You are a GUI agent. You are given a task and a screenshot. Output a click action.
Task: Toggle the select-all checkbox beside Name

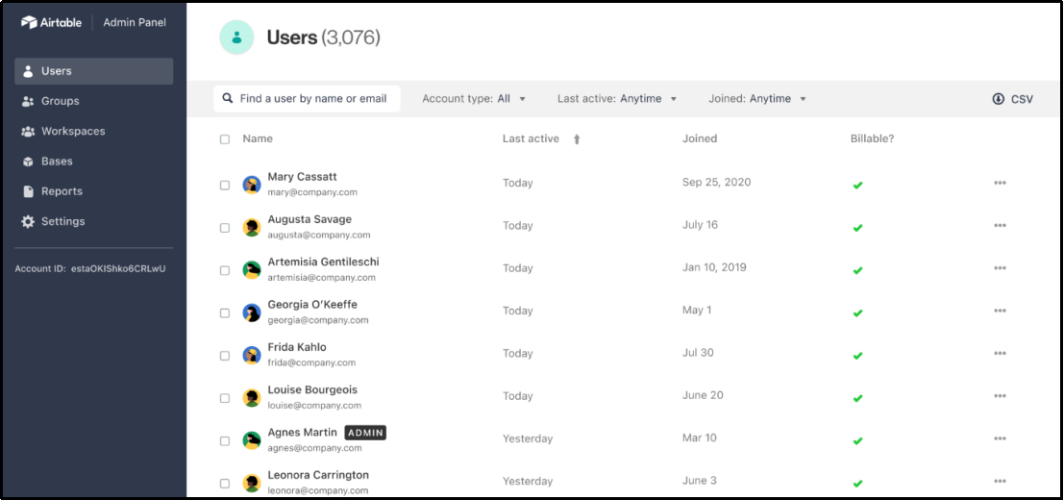click(225, 139)
